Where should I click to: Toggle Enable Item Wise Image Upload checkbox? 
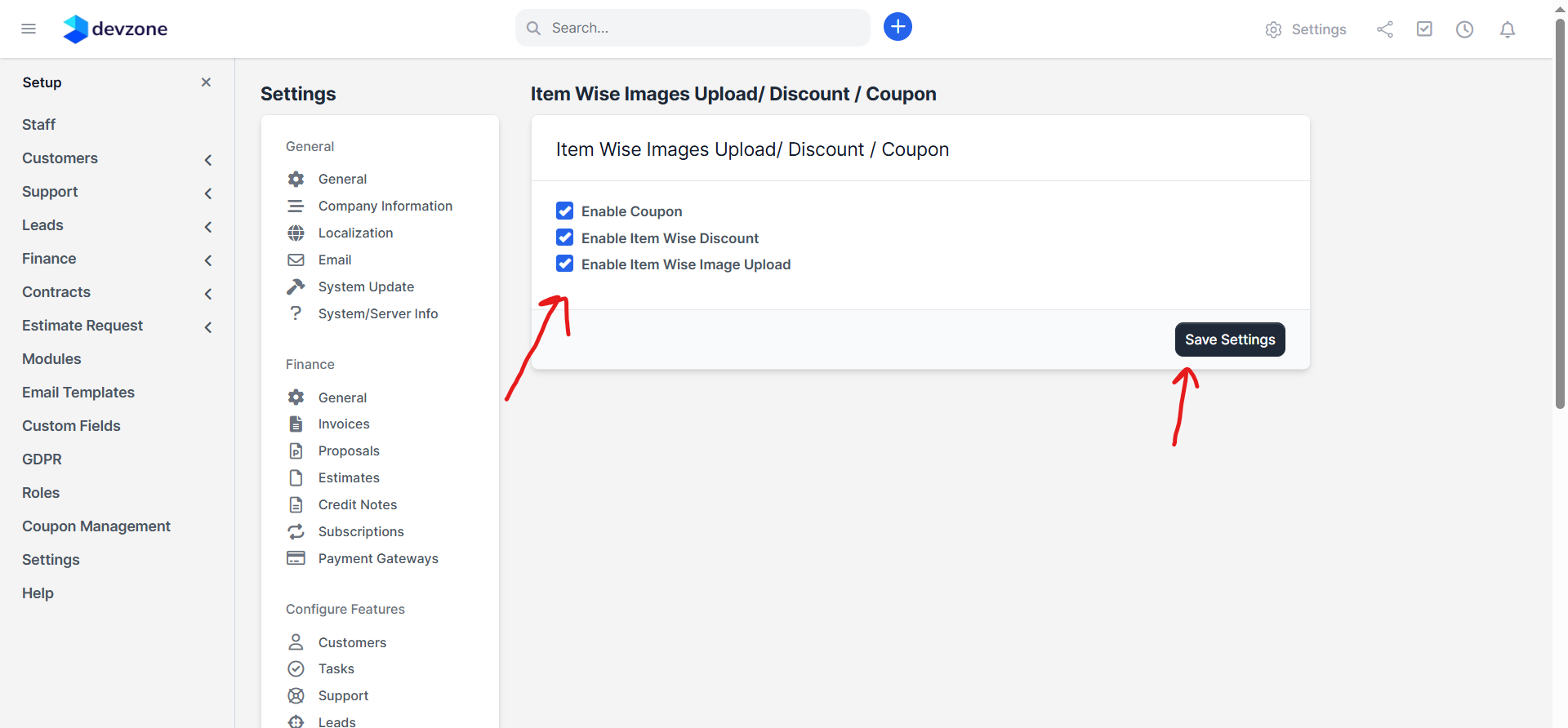[x=564, y=264]
